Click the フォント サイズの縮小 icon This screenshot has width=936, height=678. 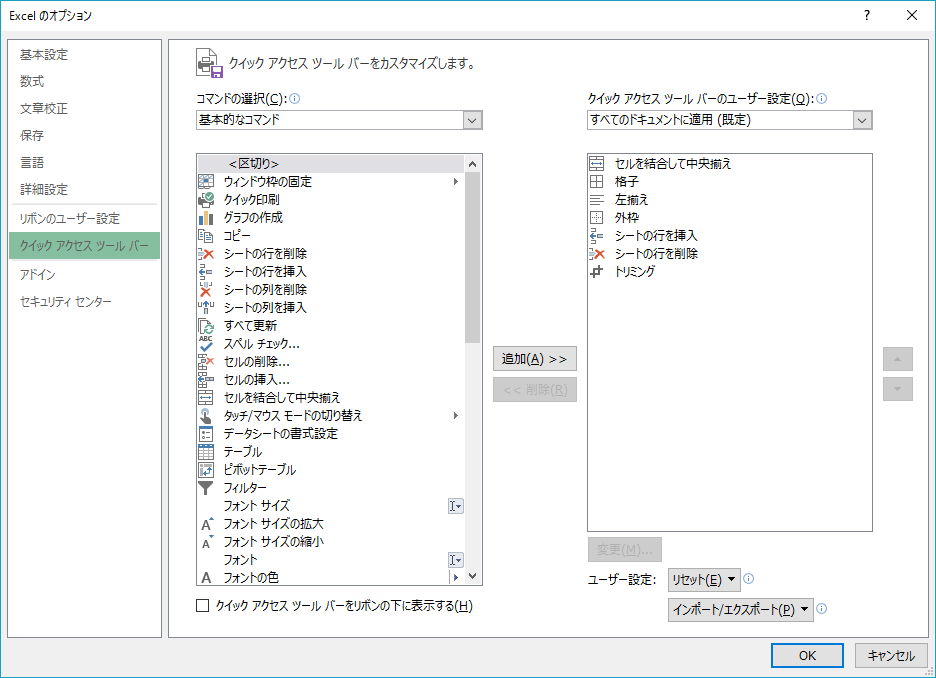pos(207,541)
